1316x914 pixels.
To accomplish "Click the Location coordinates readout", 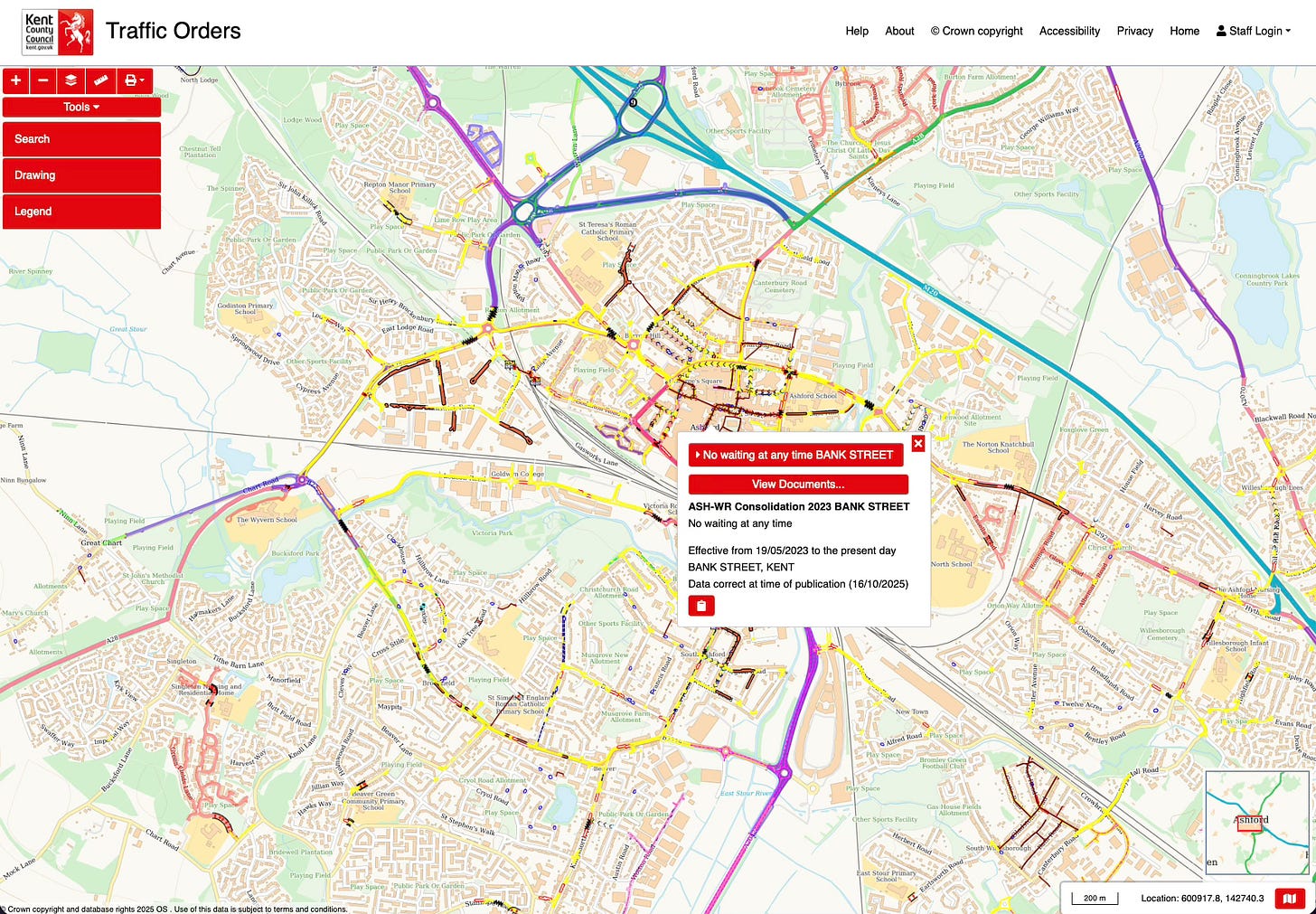I will click(1202, 899).
